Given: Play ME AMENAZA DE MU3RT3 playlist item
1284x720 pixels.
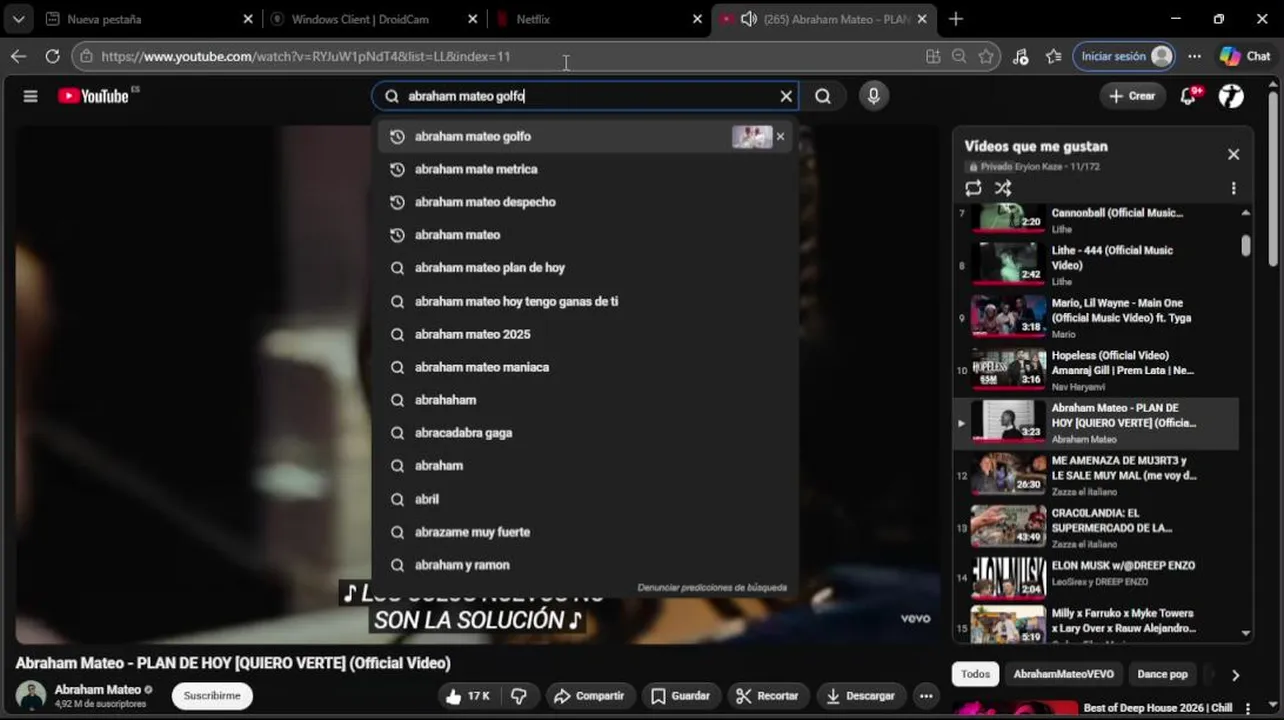Looking at the screenshot, I should point(1096,475).
